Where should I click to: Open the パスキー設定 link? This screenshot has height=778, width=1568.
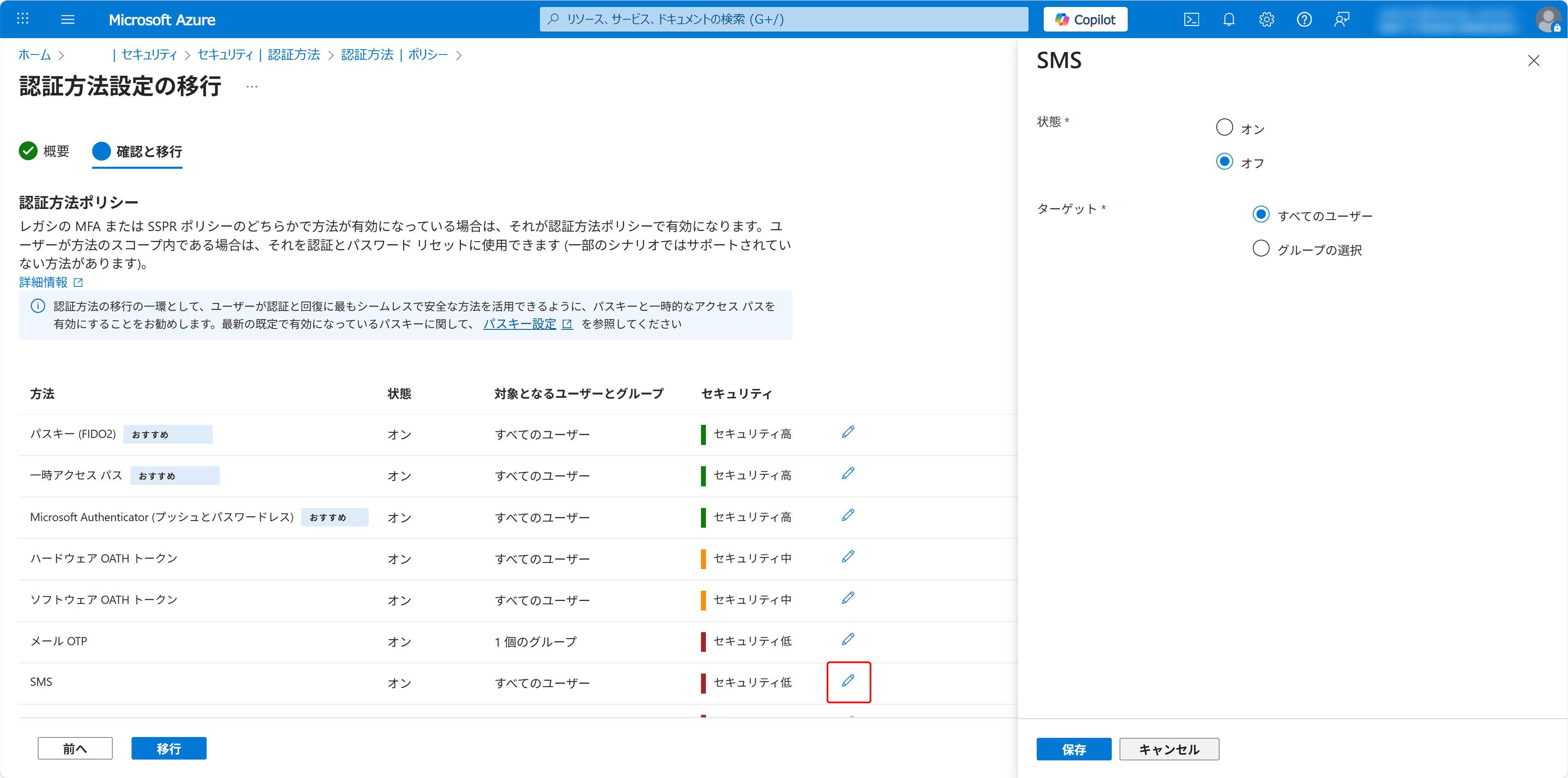point(519,324)
